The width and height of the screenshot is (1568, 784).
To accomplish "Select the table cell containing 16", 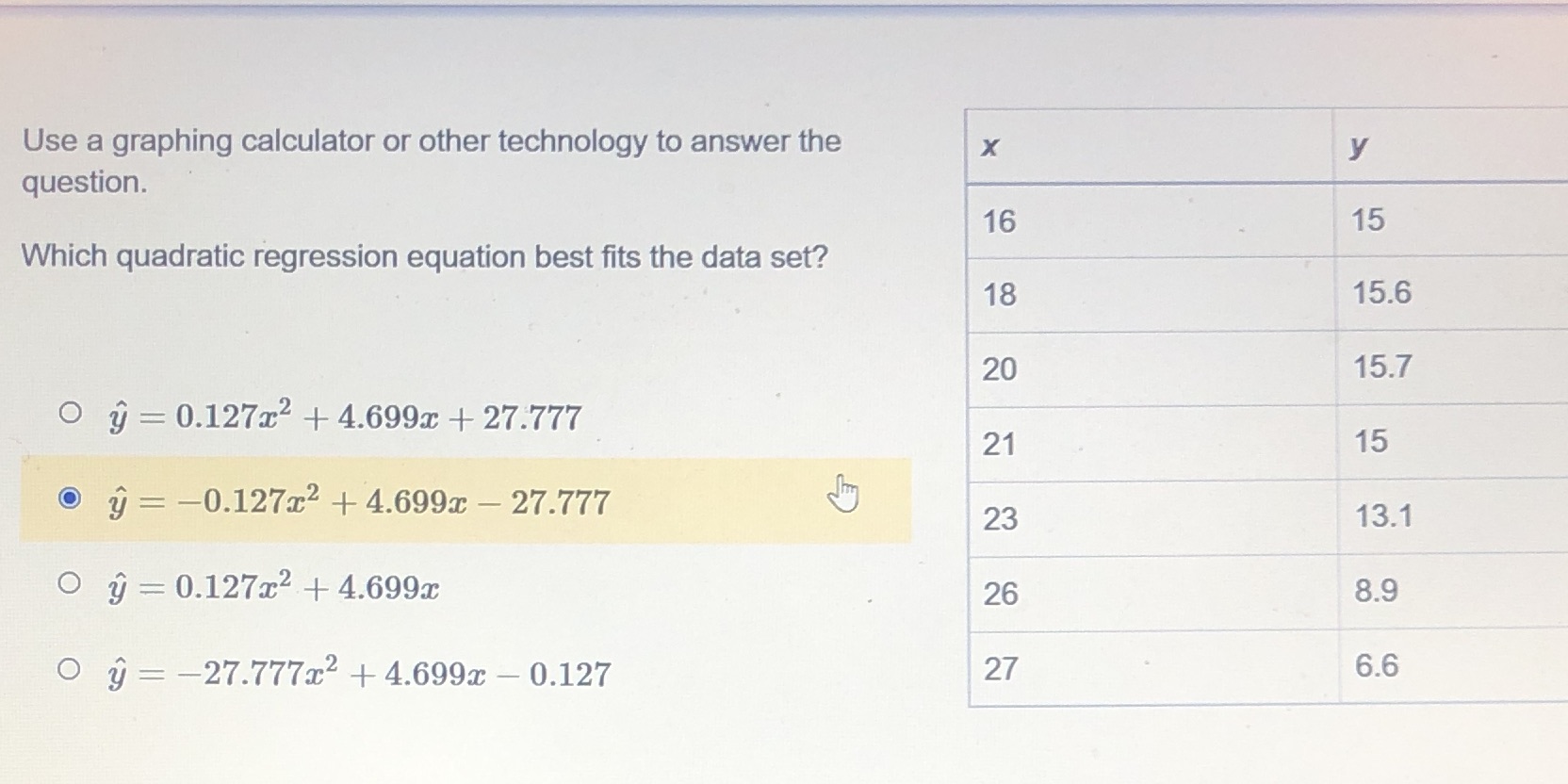I will [999, 221].
